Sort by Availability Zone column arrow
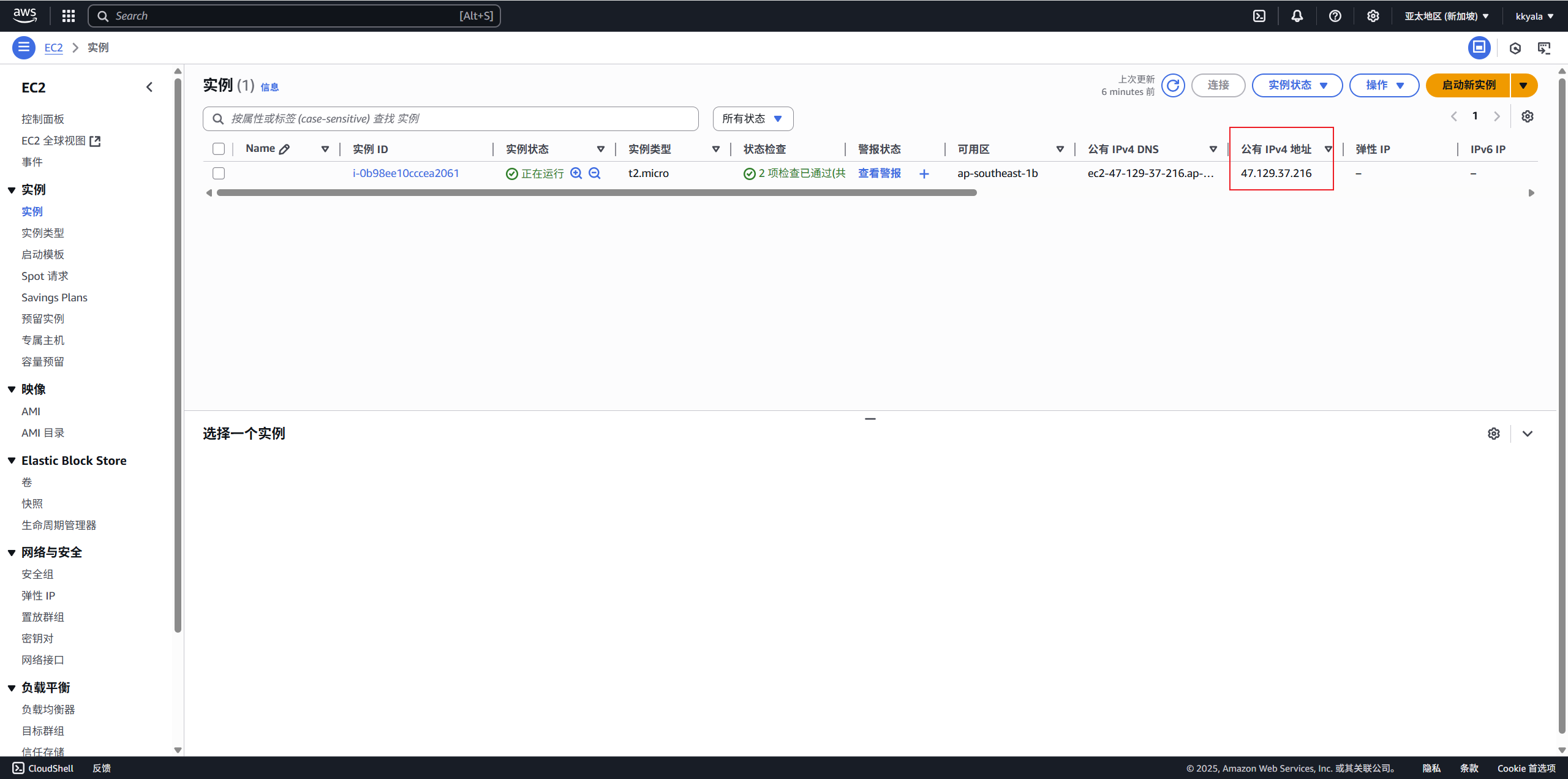 [1060, 149]
